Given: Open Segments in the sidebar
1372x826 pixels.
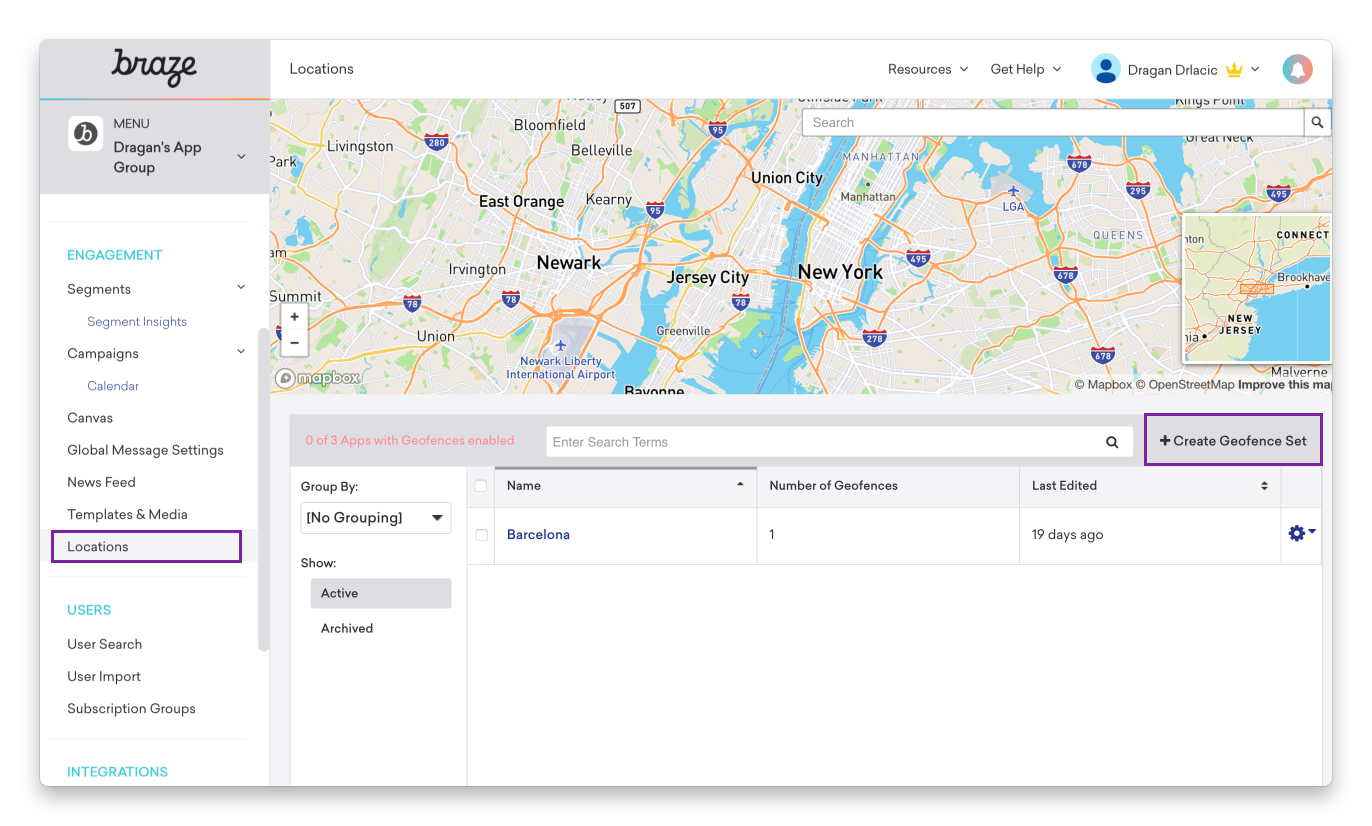Looking at the screenshot, I should 99,289.
